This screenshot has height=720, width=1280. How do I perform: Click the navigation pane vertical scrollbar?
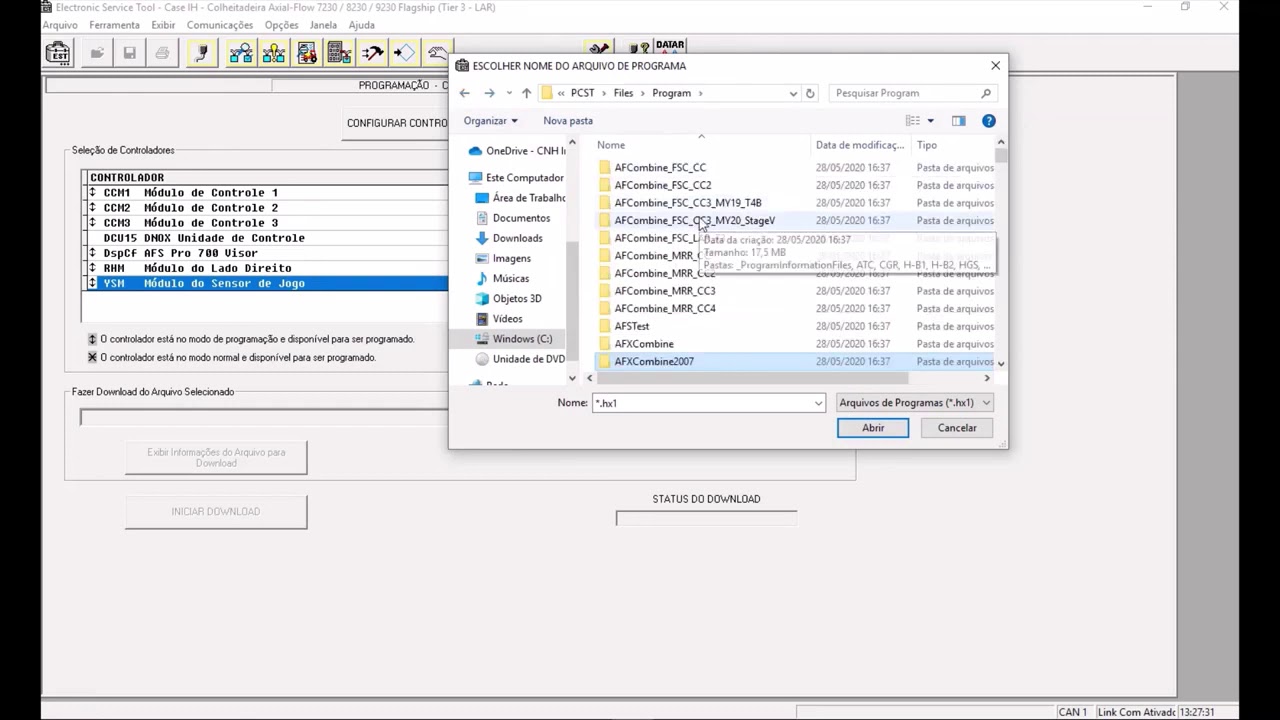coord(572,262)
